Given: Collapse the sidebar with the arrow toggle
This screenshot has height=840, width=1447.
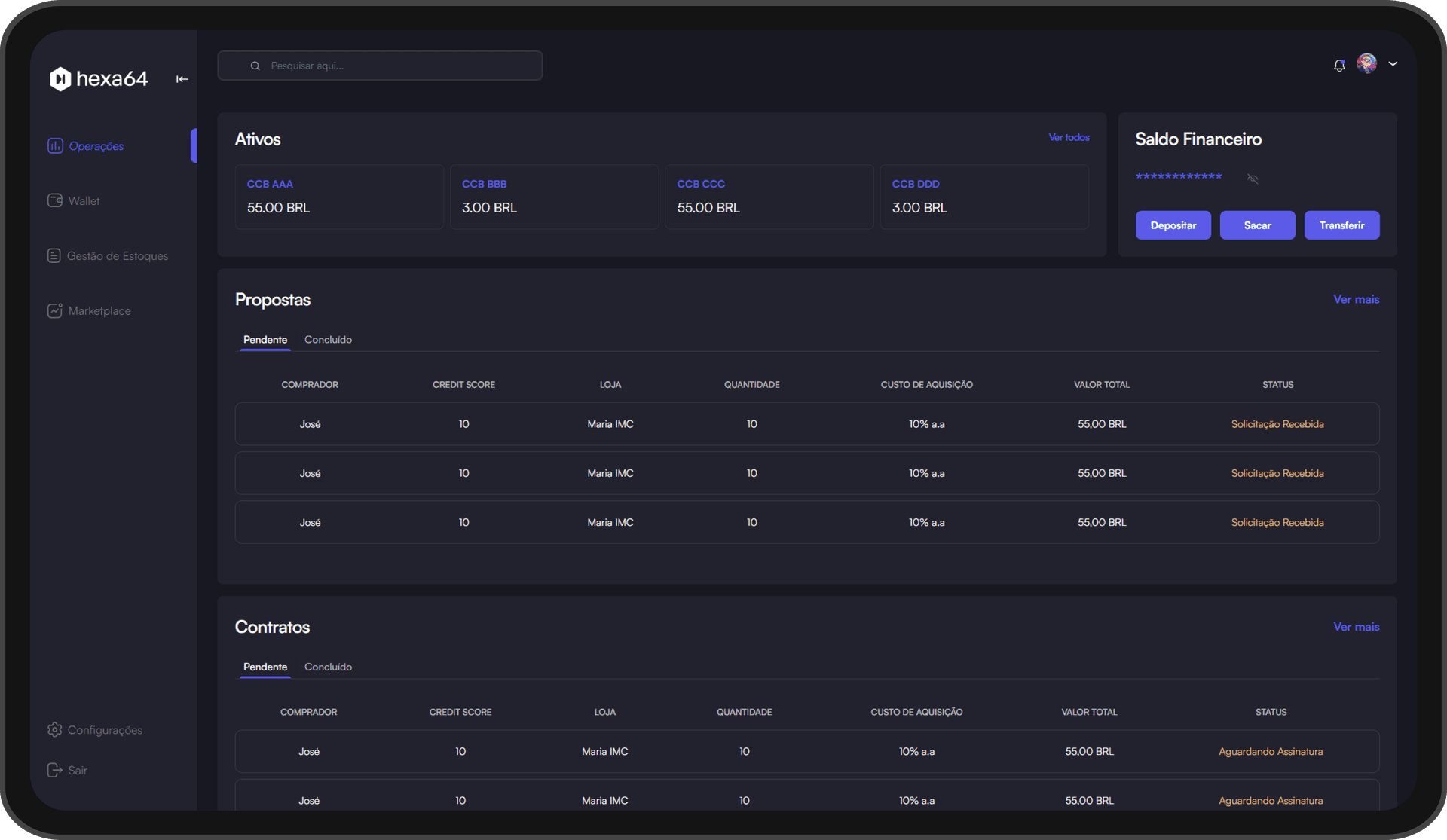Looking at the screenshot, I should 182,78.
